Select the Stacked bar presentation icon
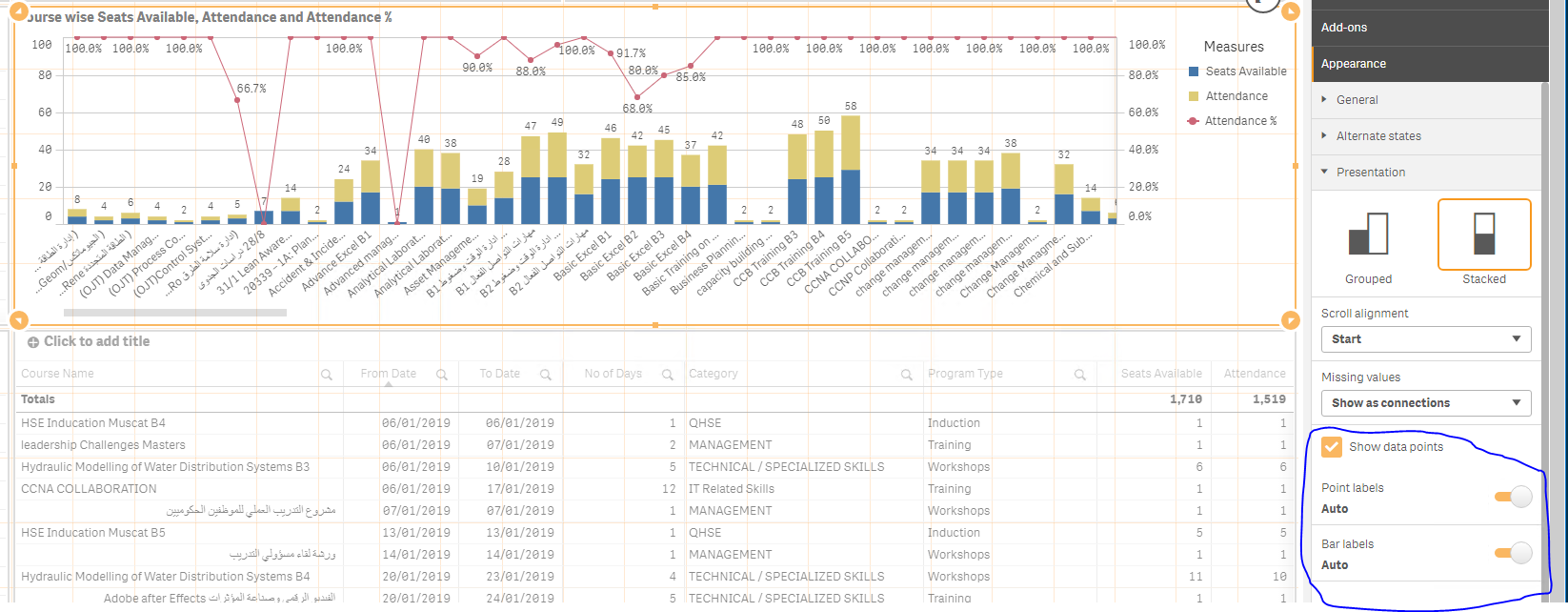The image size is (1568, 612). [1484, 235]
